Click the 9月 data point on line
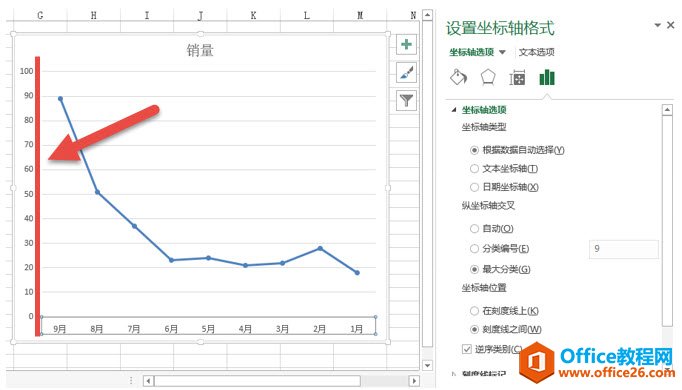Image resolution: width=682 pixels, height=390 pixels. (60, 99)
